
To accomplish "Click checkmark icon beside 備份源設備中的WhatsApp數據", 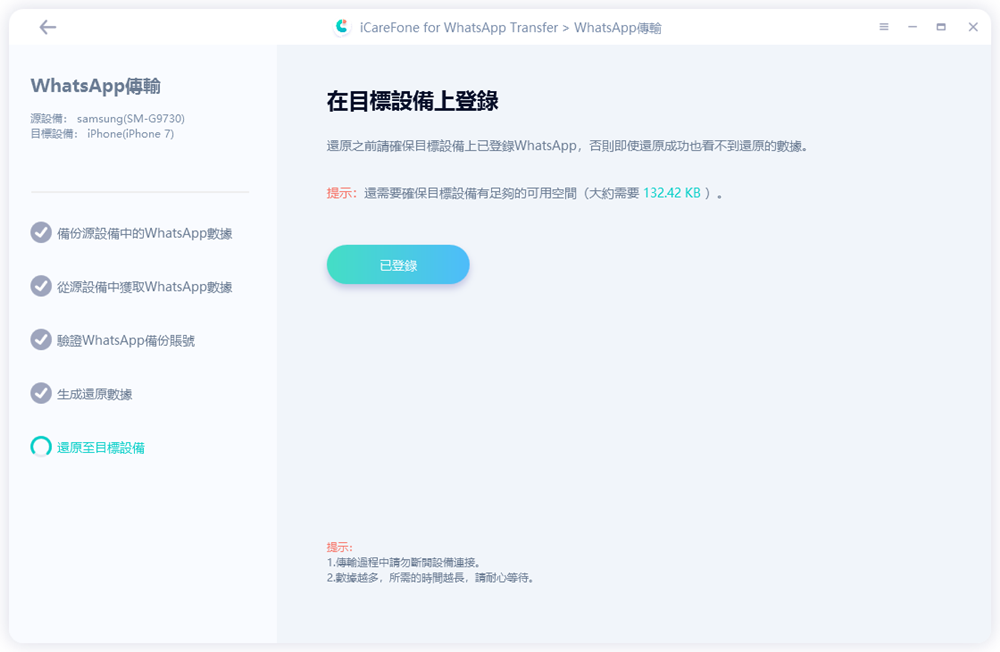I will tap(41, 233).
